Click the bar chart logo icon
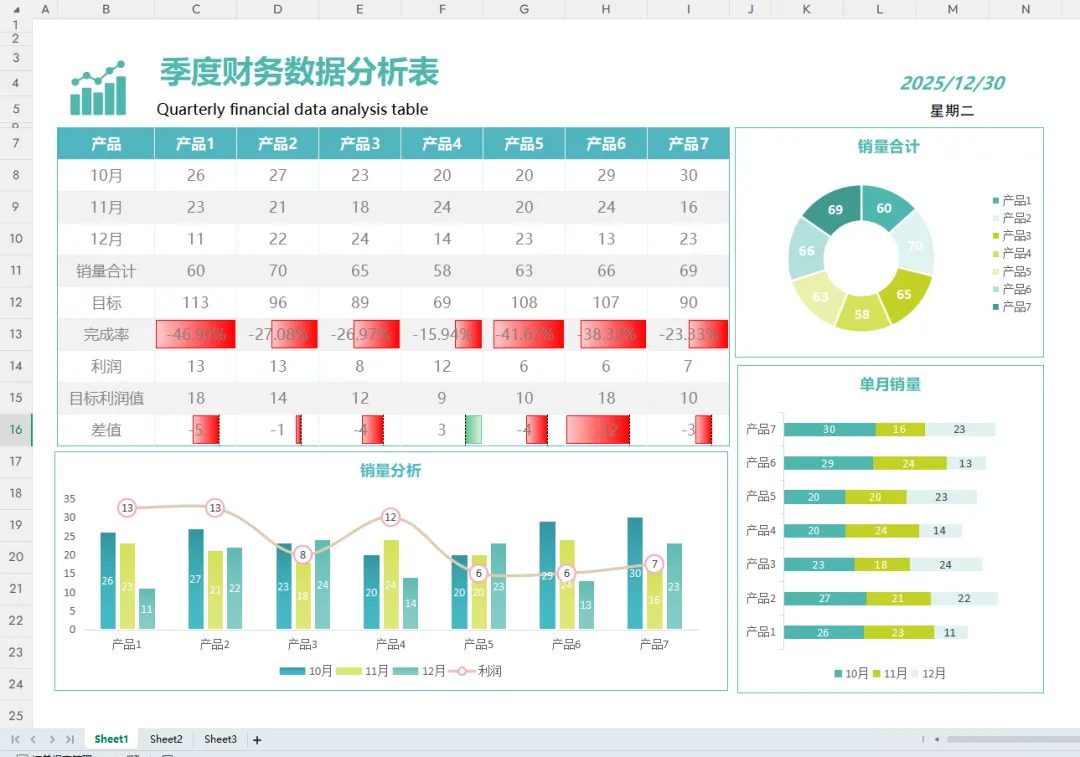 98,87
